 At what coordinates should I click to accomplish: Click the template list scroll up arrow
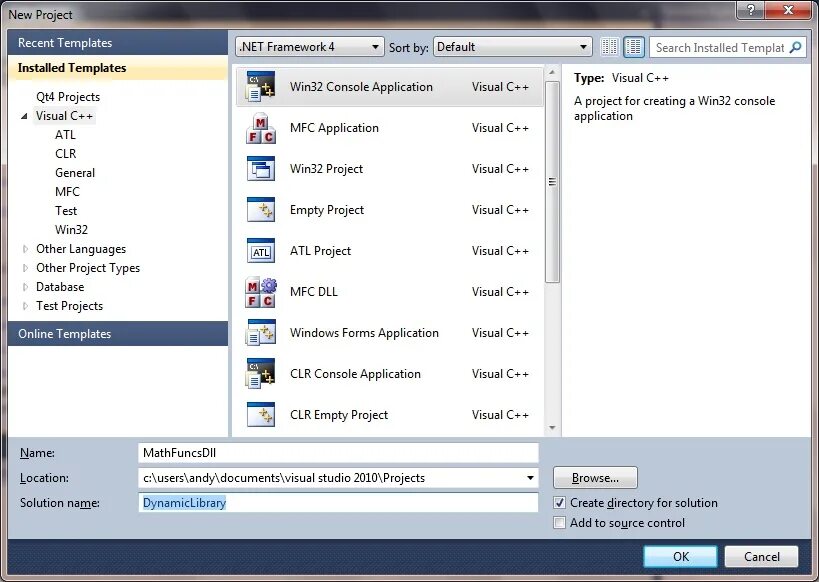552,72
